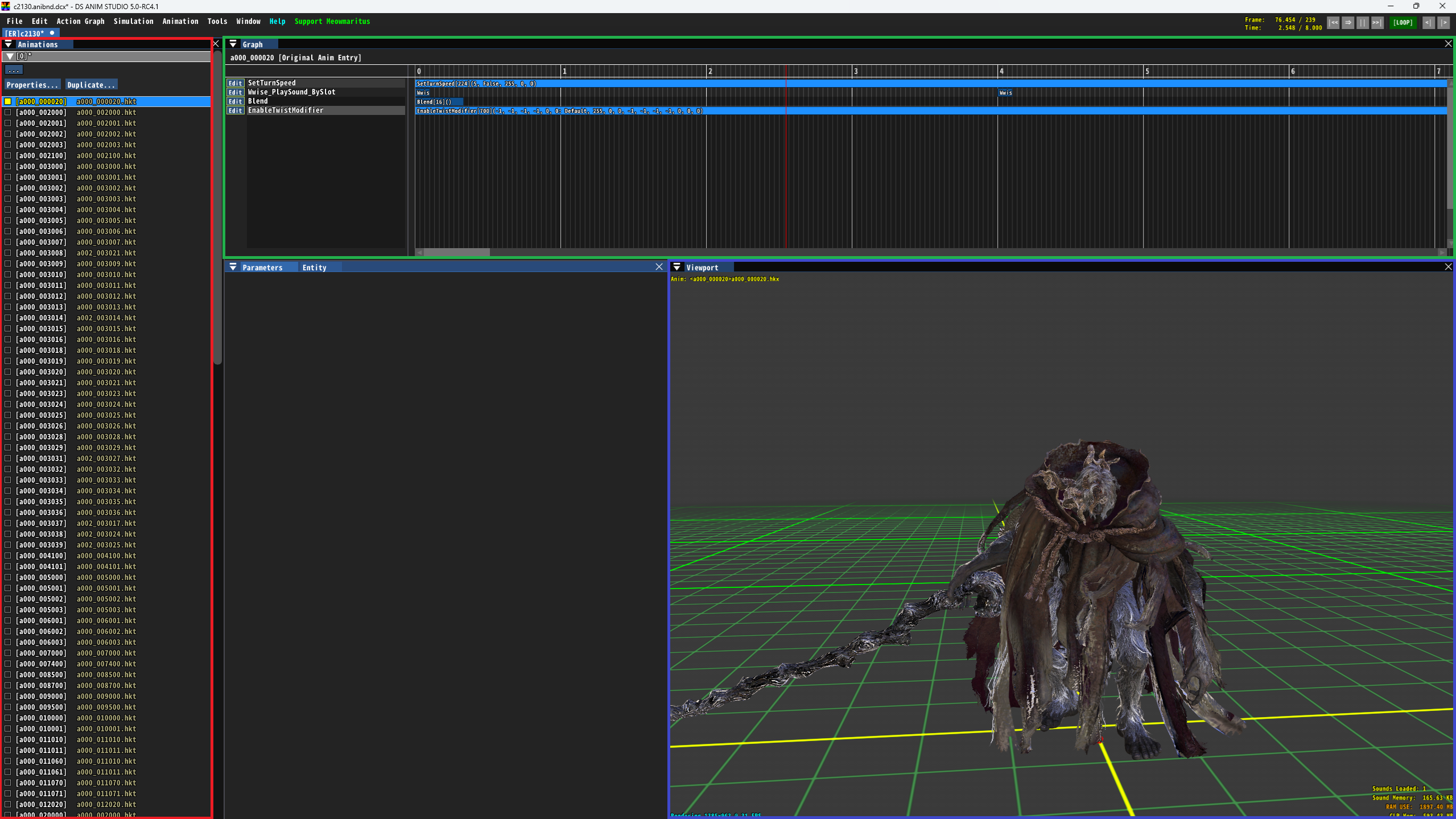Open the Edit menu
Viewport: 1456px width, 819px height.
tap(39, 21)
